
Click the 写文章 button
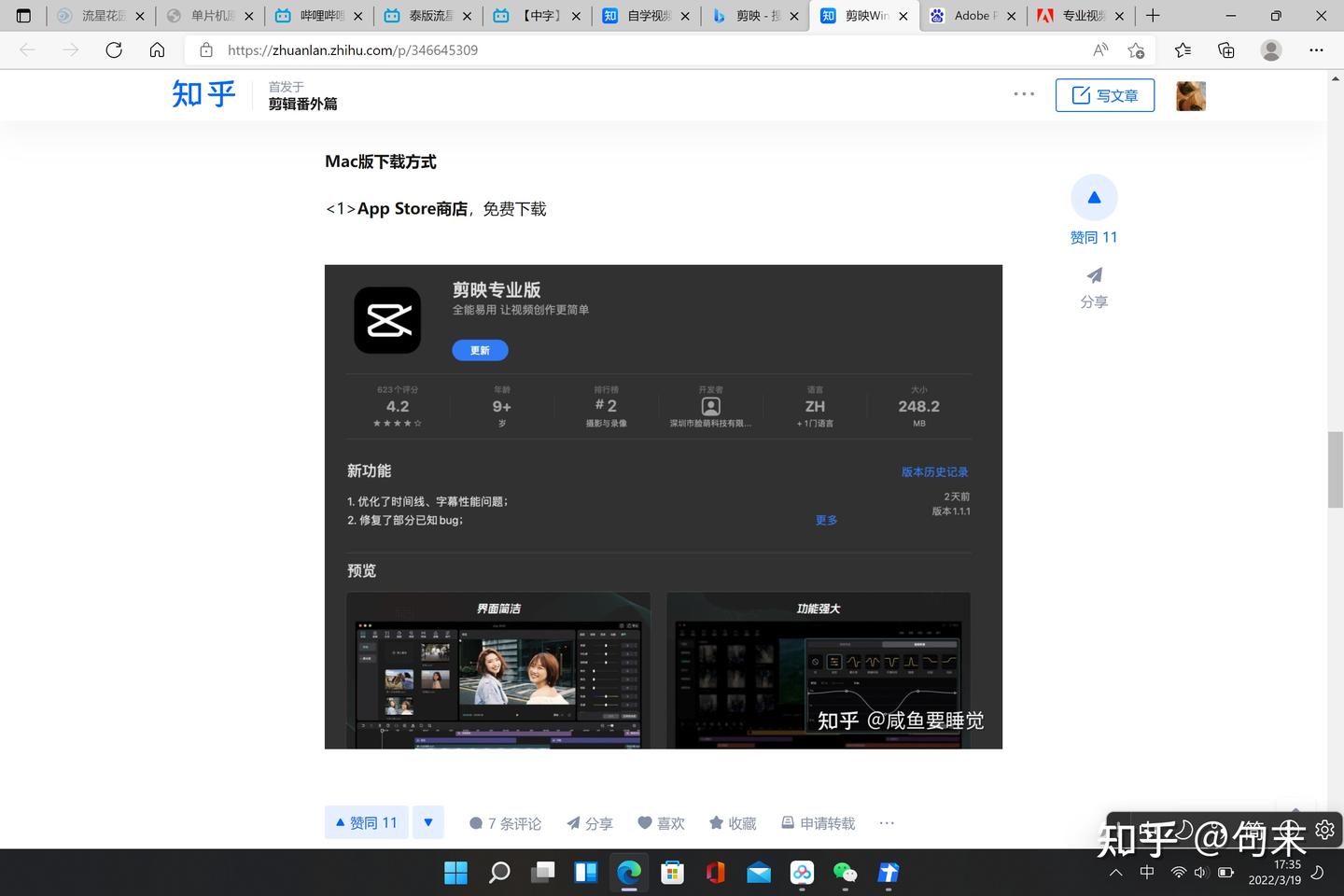pos(1105,95)
